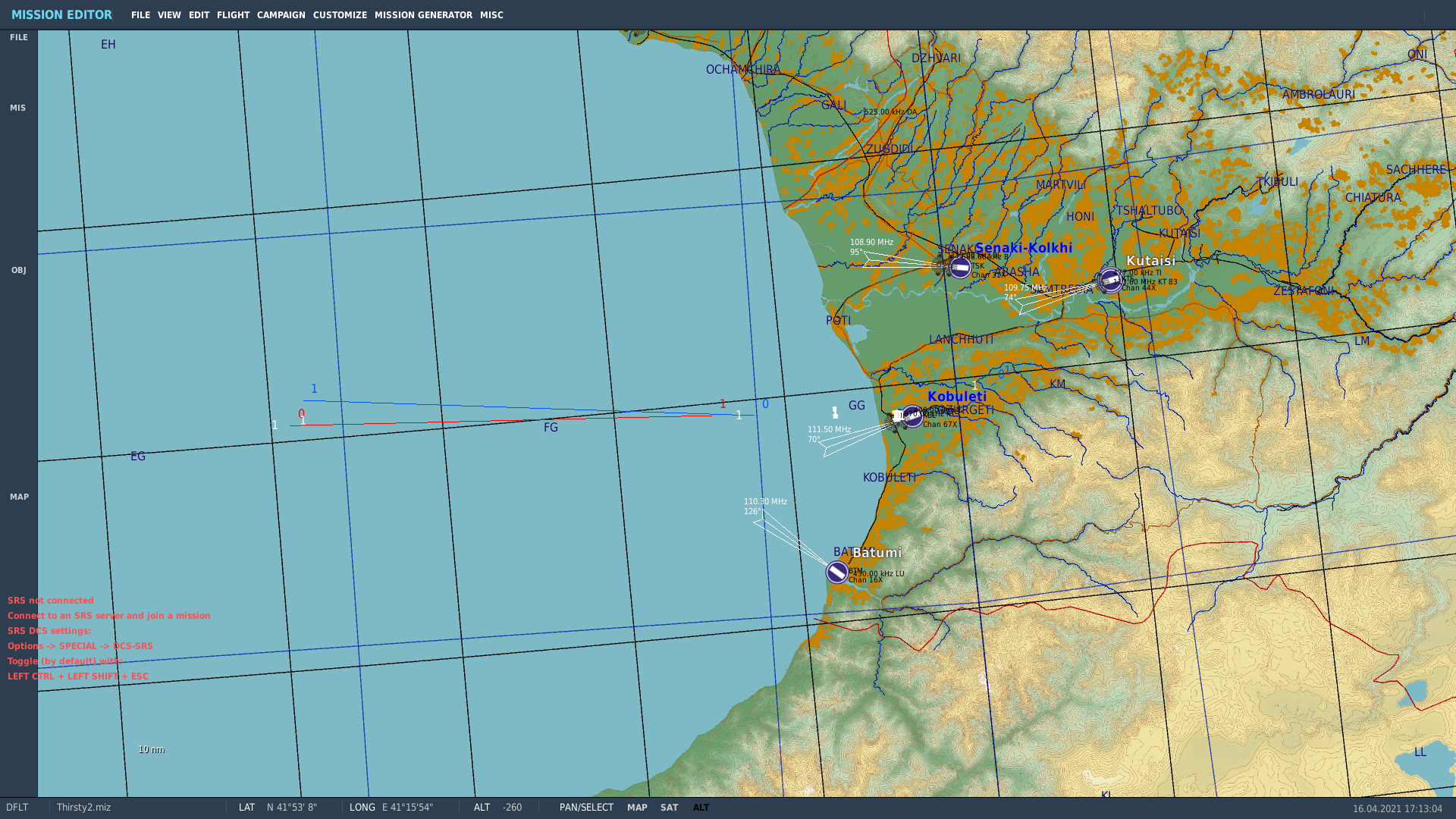Open the FLIGHT menu
1456x819 pixels.
[233, 15]
